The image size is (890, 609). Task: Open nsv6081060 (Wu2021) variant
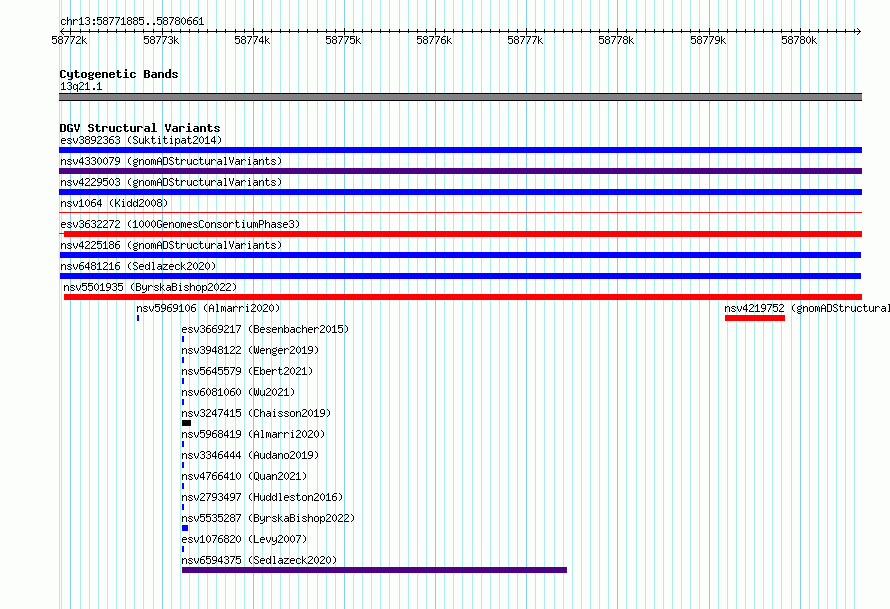238,392
